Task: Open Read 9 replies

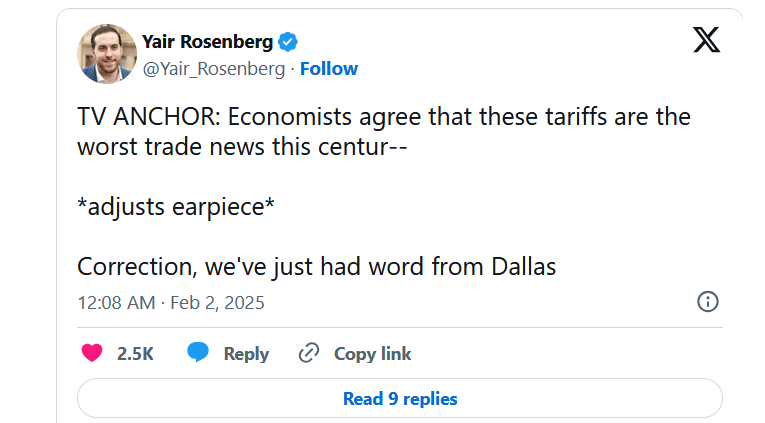Action: pos(400,398)
